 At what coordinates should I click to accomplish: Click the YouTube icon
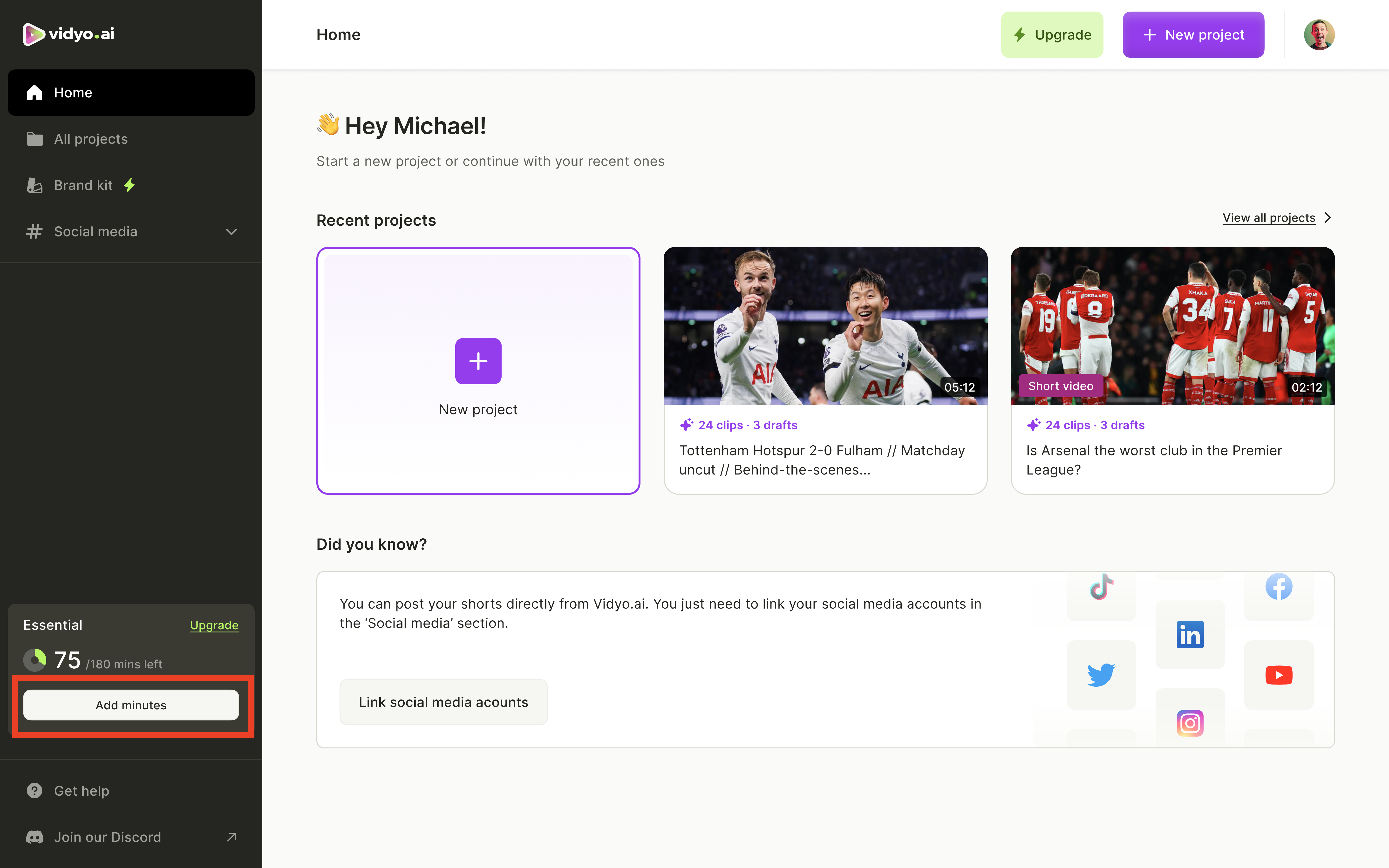coord(1279,675)
